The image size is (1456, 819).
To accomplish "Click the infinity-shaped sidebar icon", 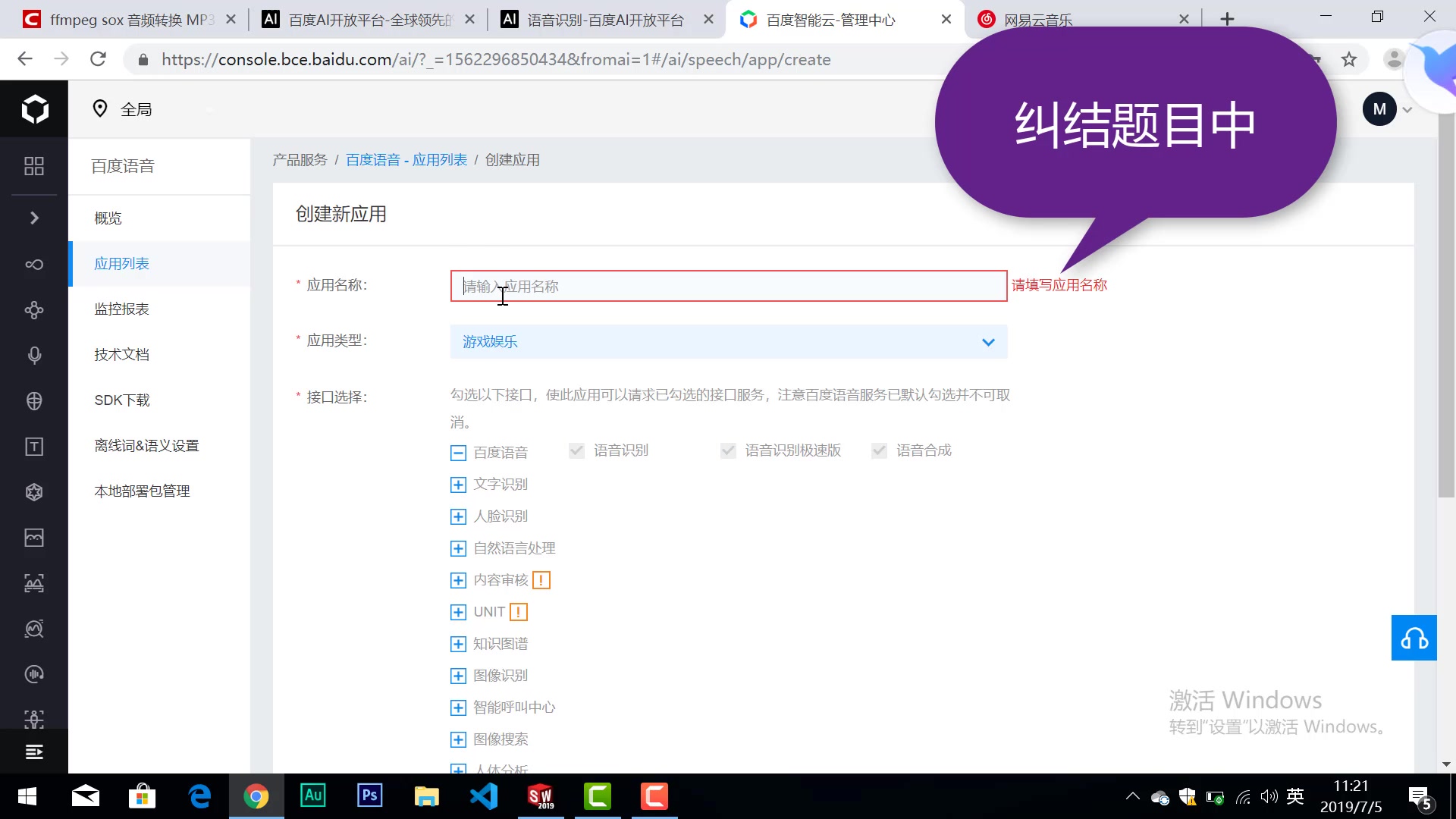I will [34, 265].
